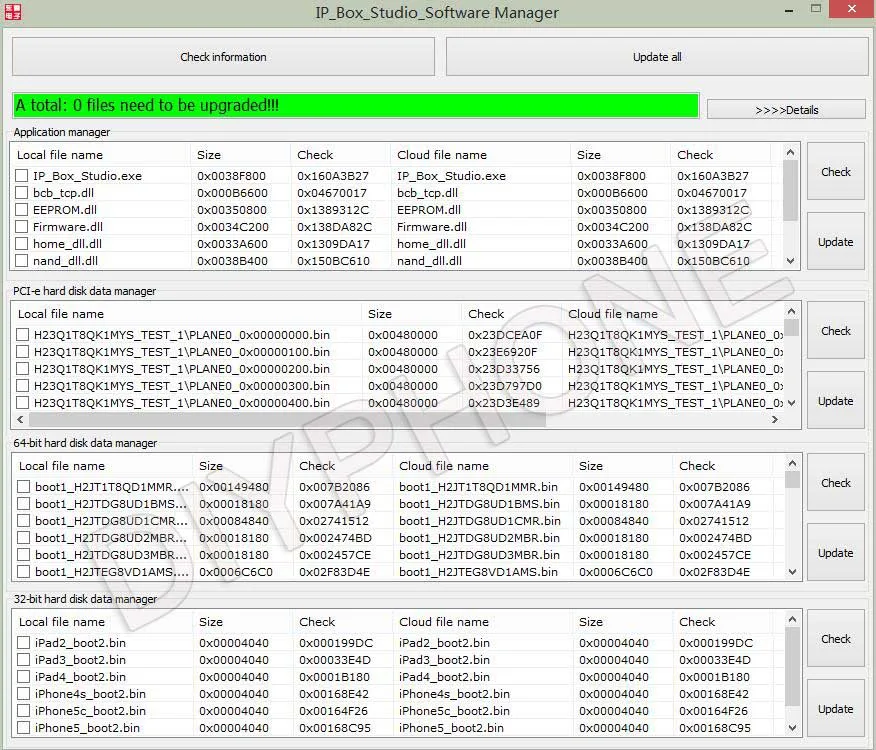Minimize the Software Manager window
Viewport: 876px width, 750px height.
pyautogui.click(x=789, y=11)
